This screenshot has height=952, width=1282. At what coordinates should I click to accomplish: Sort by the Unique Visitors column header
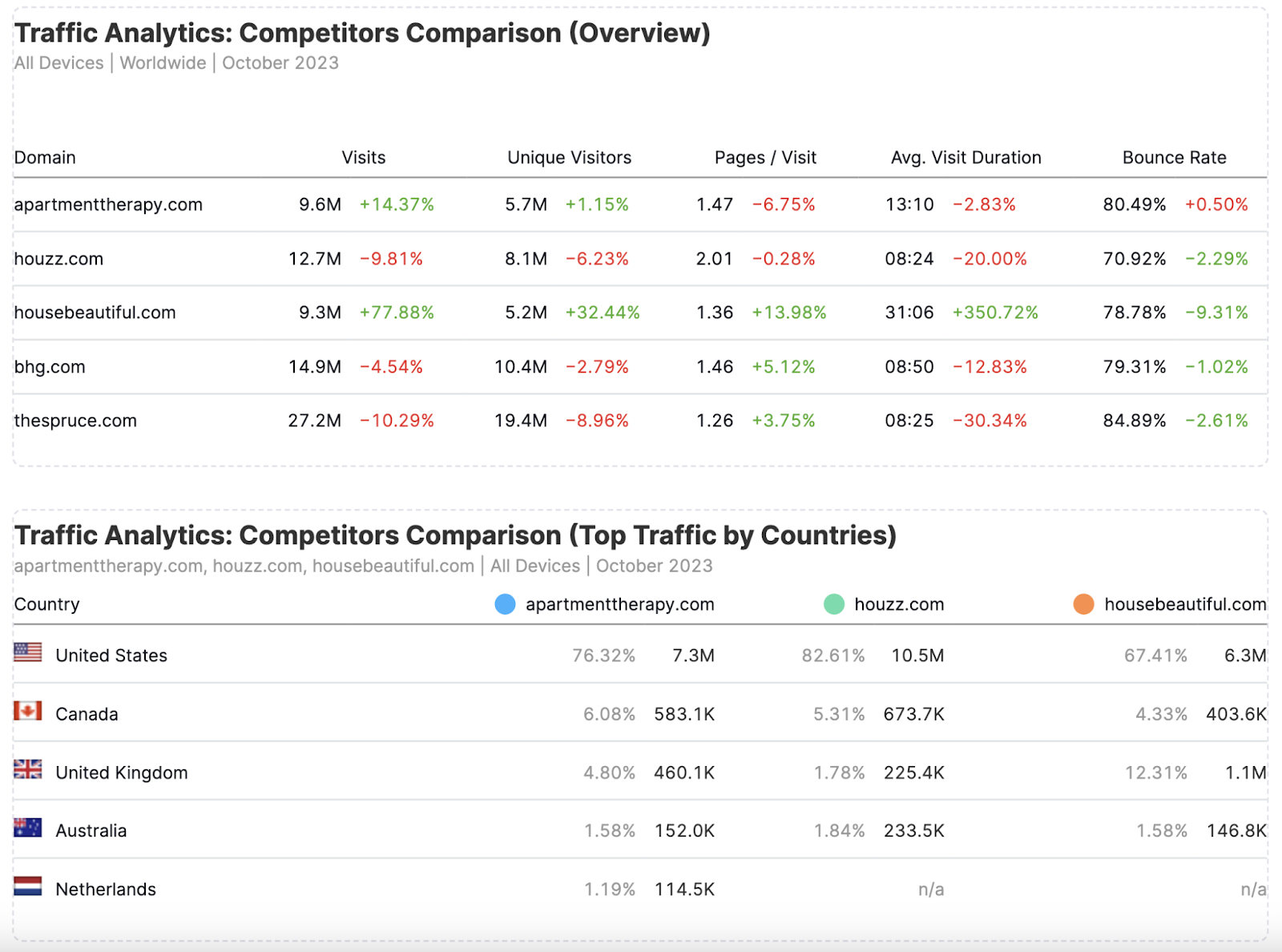click(x=570, y=158)
